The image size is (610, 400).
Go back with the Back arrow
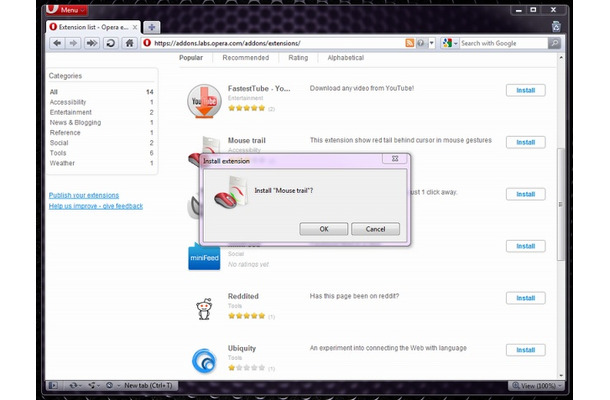tap(57, 43)
